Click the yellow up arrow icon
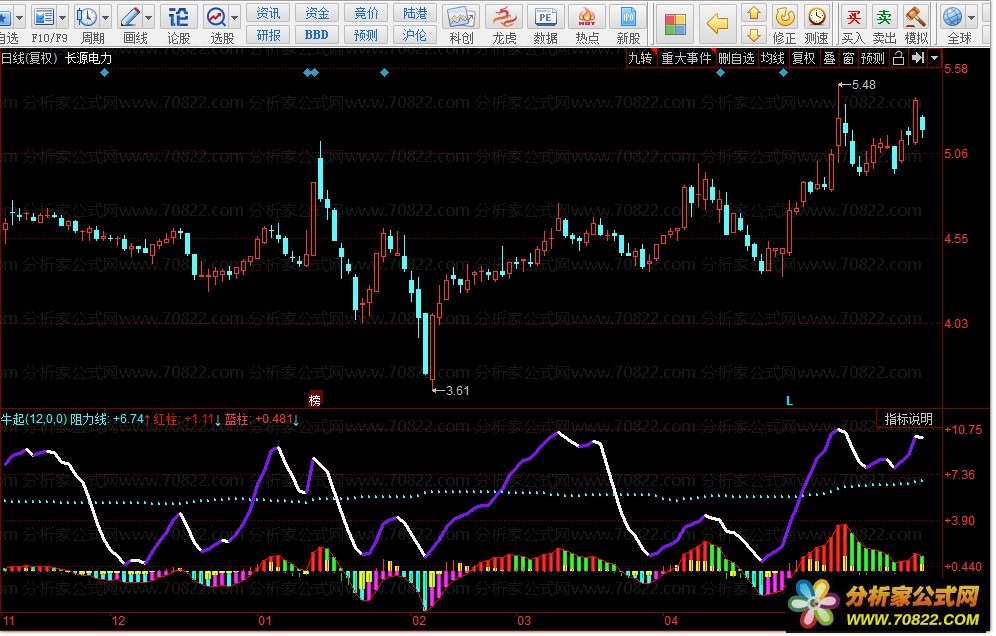This screenshot has height=636, width=996. (x=753, y=13)
